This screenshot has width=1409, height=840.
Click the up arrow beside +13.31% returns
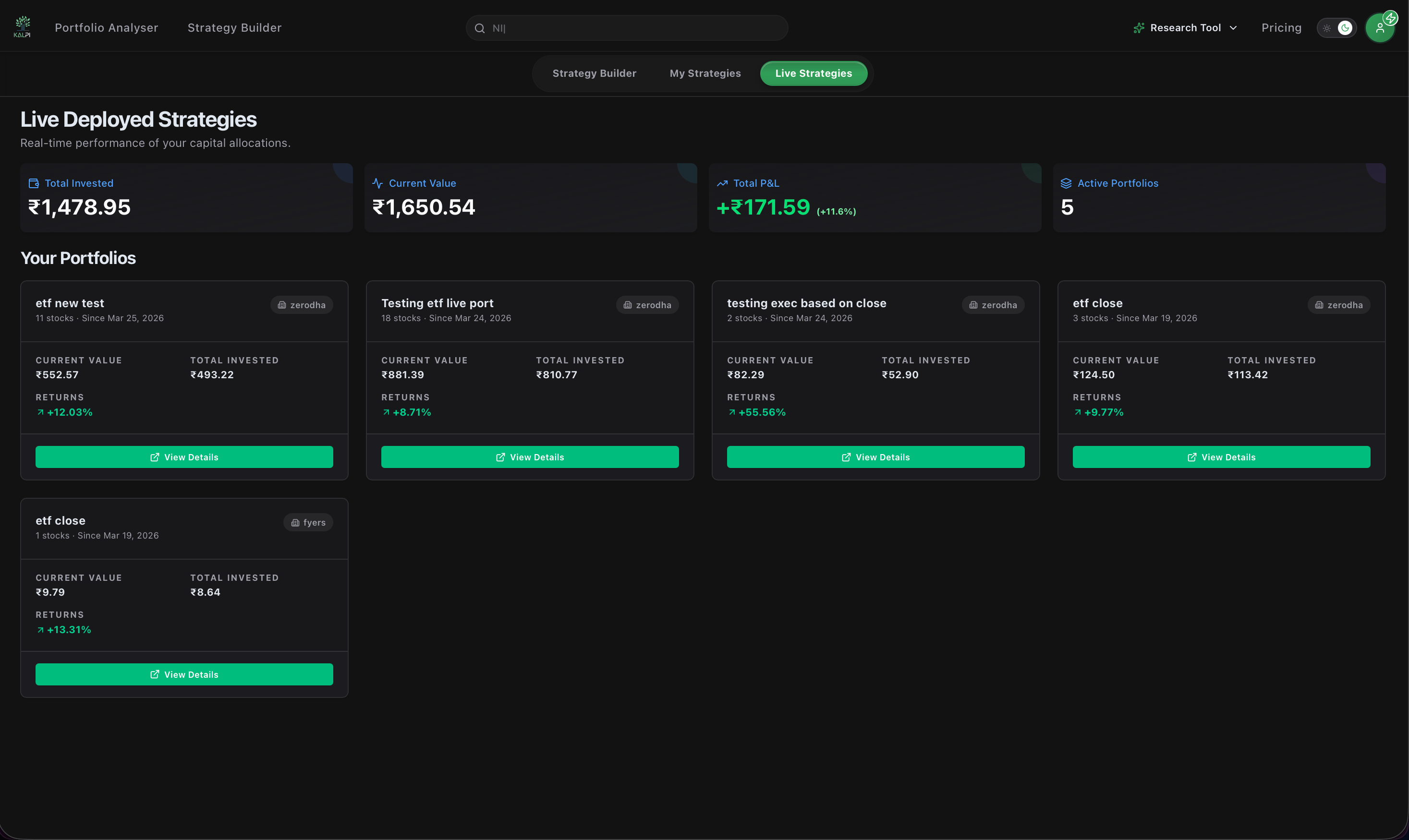(40, 630)
